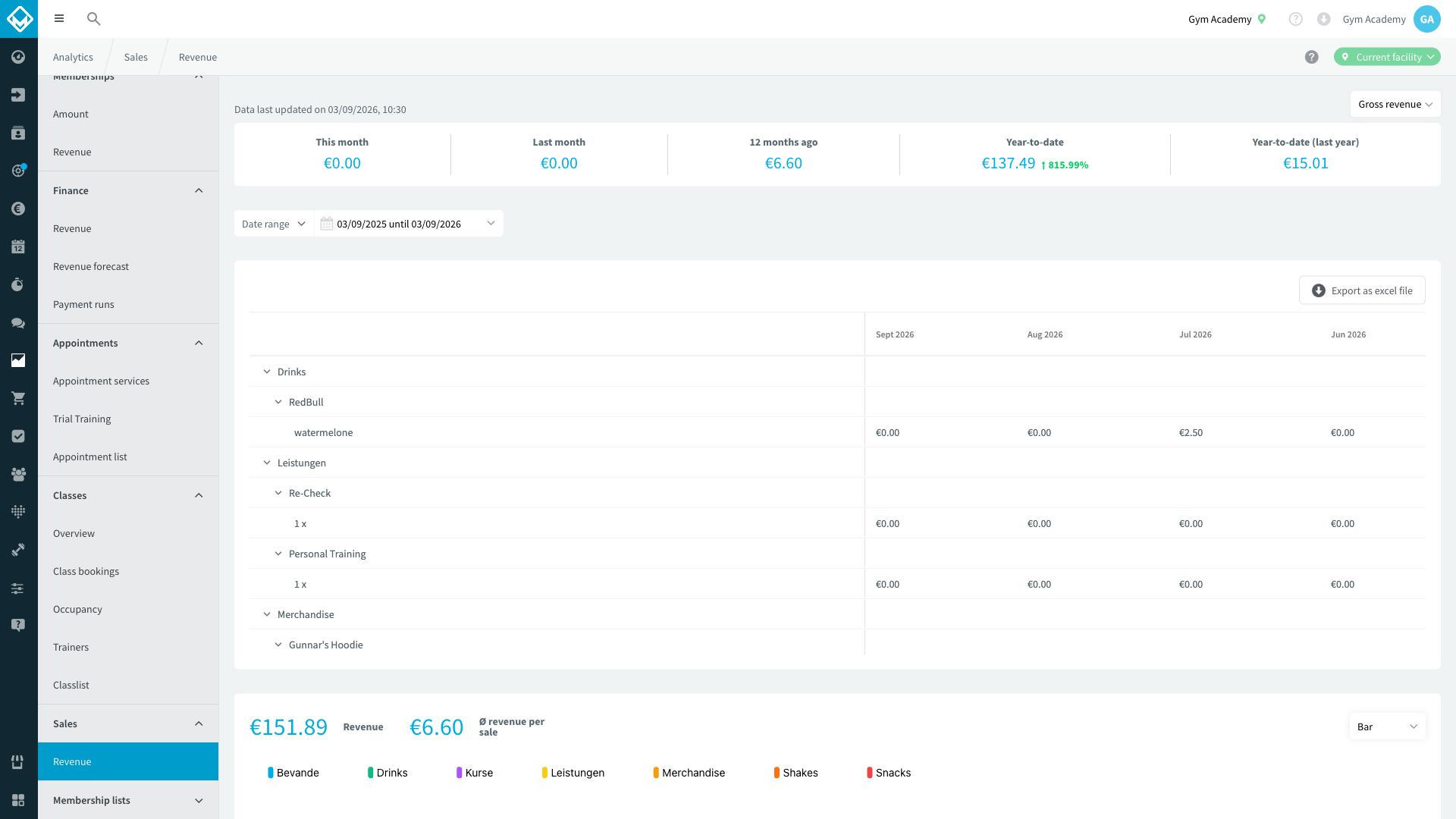
Task: Toggle the Snacks legend series
Action: click(888, 773)
